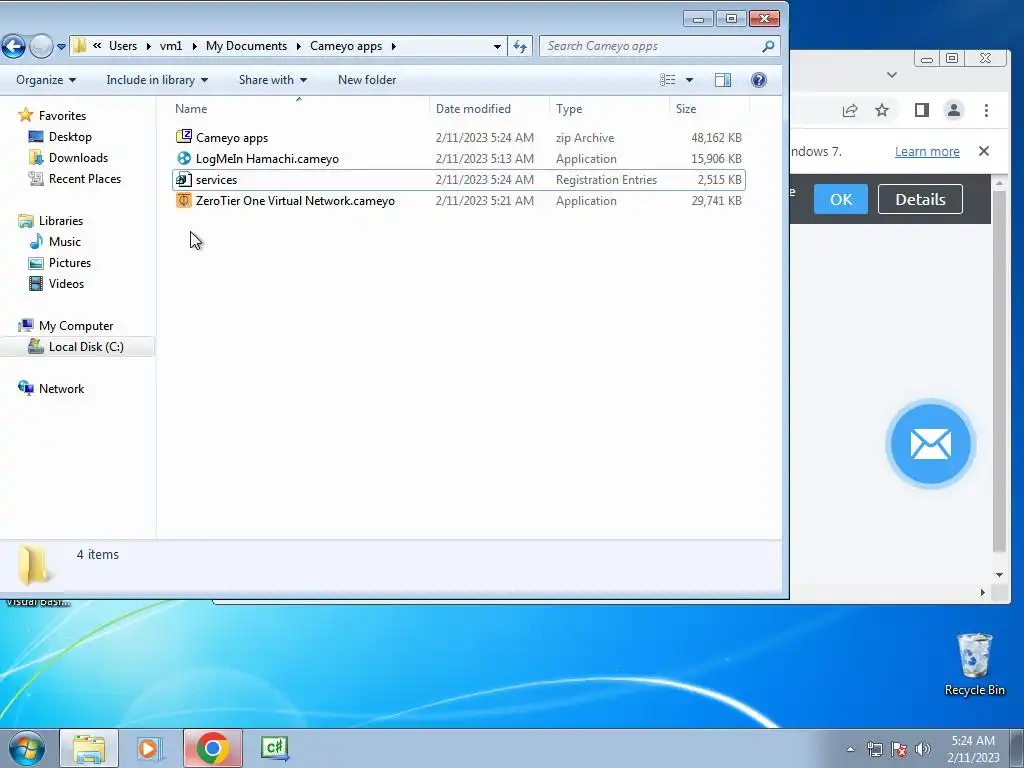1024x768 pixels.
Task: Launch Windows Media Player from taskbar
Action: (x=150, y=748)
